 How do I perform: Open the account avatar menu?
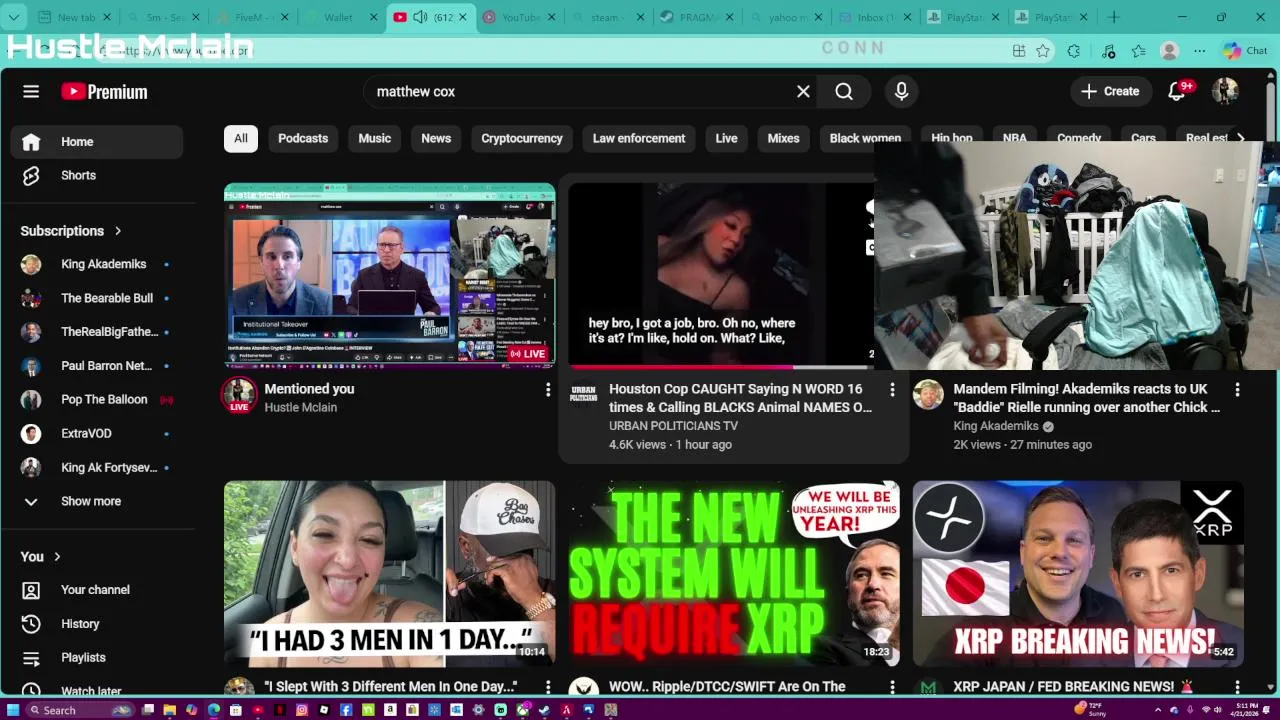pyautogui.click(x=1225, y=91)
